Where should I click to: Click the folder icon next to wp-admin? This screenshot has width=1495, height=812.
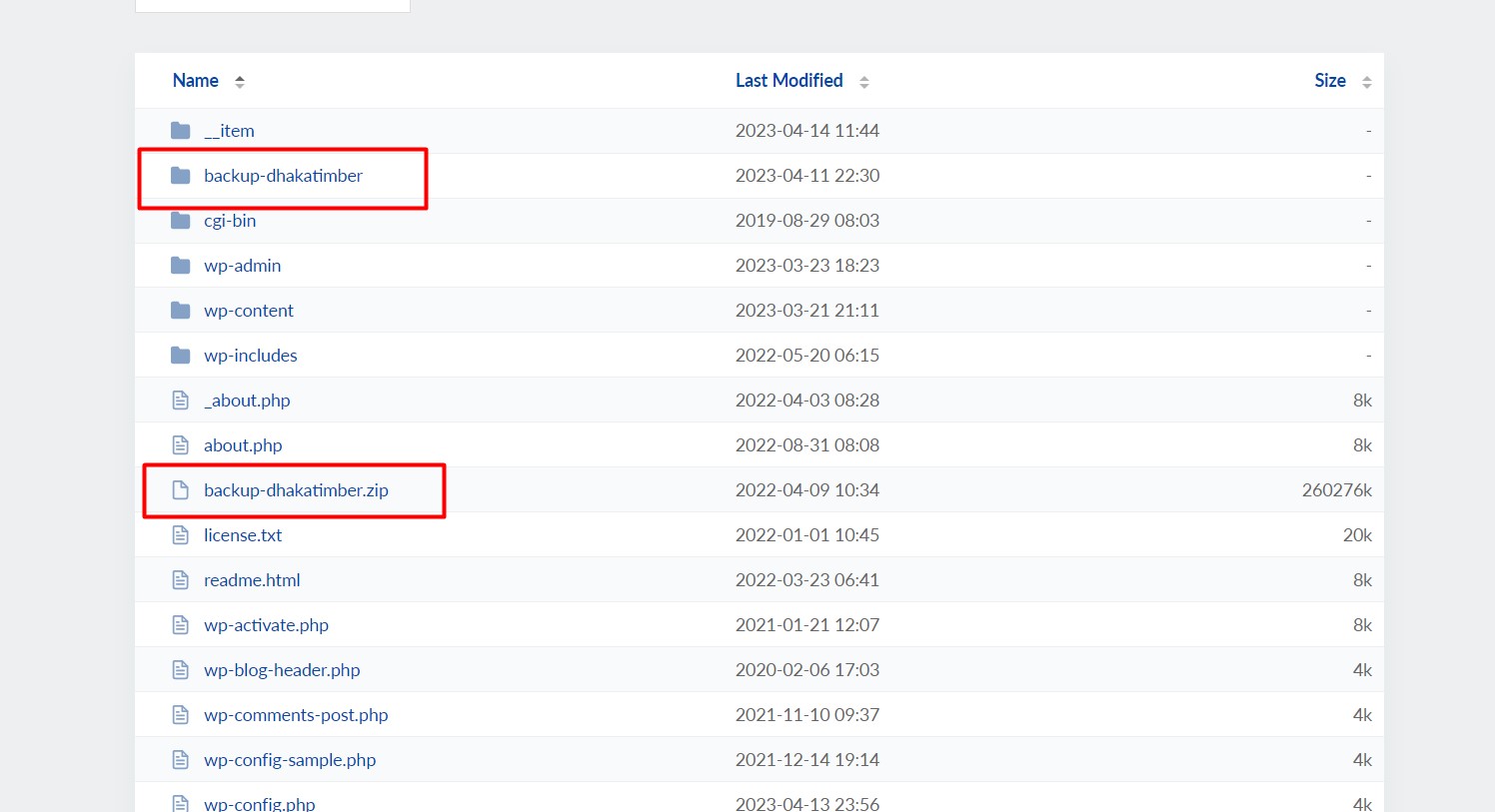180,265
